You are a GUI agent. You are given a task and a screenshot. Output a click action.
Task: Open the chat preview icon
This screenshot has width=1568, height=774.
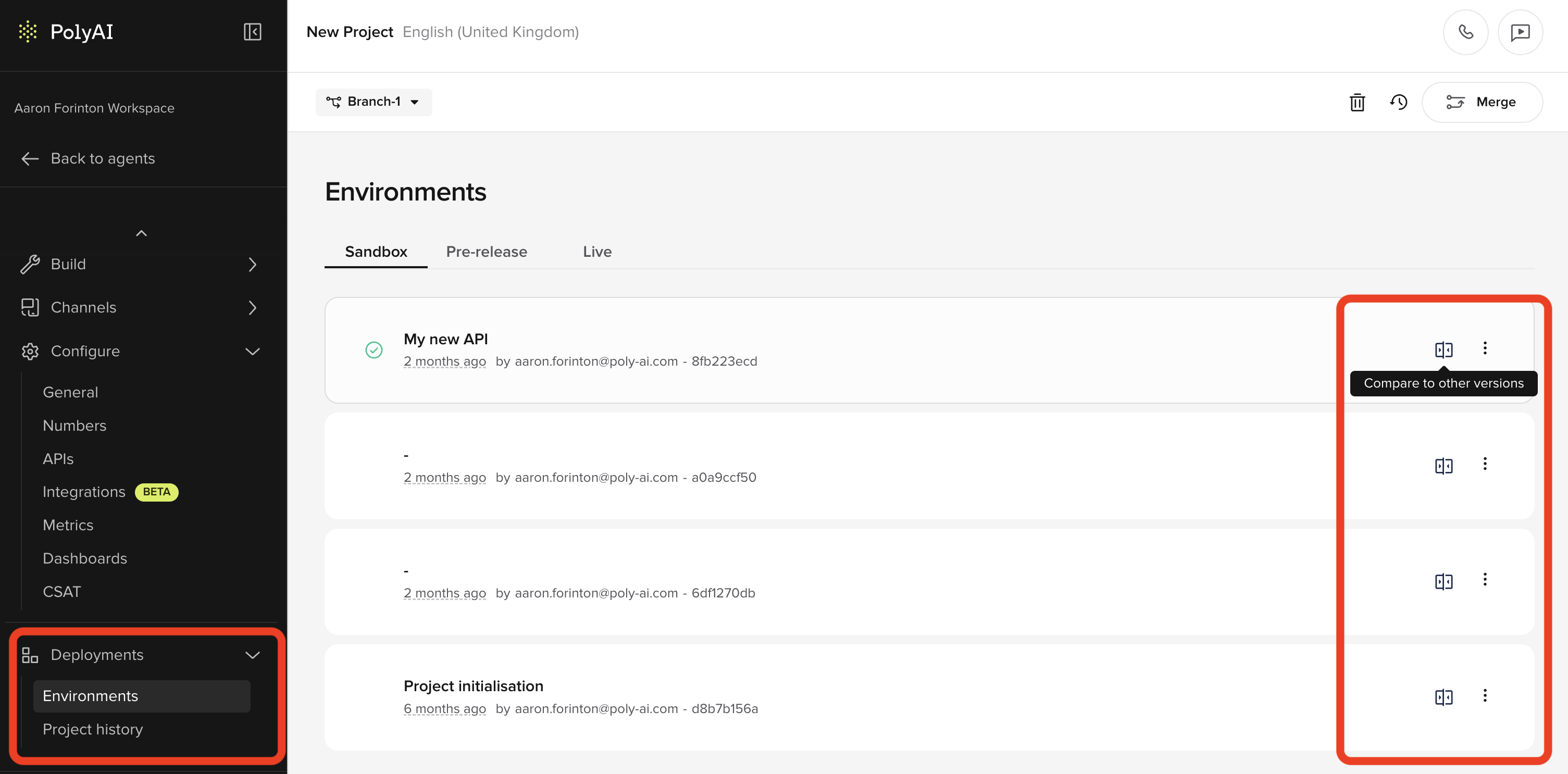click(1520, 32)
